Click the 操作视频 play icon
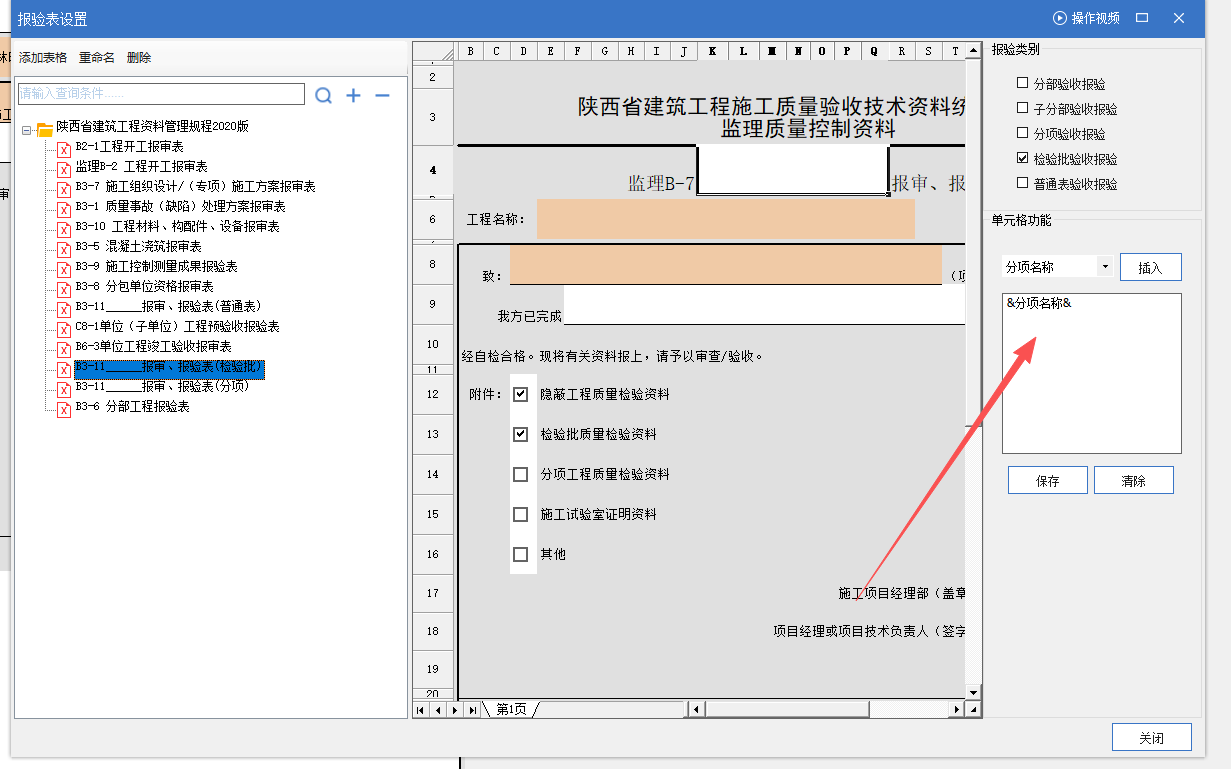The width and height of the screenshot is (1231, 769). (x=1060, y=18)
